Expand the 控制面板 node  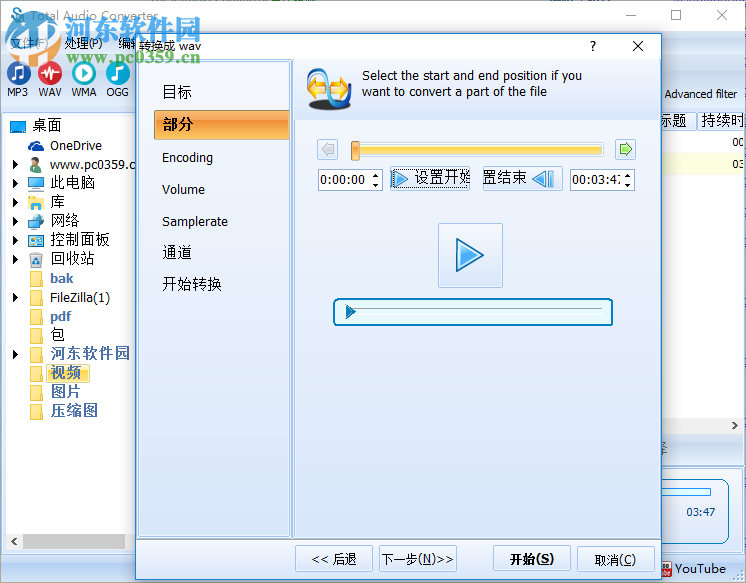coord(15,240)
